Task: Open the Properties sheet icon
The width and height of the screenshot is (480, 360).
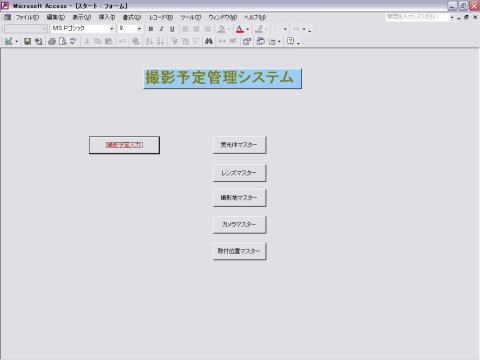Action: click(x=247, y=41)
